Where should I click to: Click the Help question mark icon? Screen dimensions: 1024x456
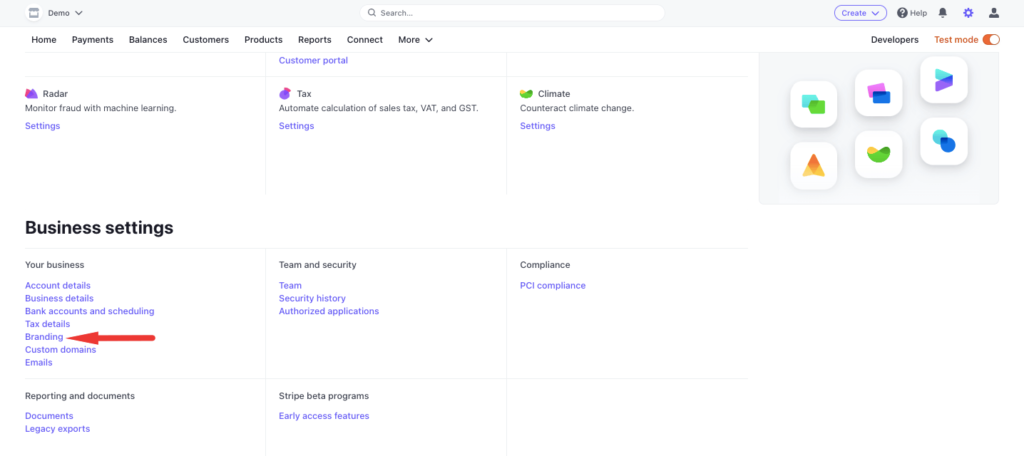pyautogui.click(x=902, y=13)
